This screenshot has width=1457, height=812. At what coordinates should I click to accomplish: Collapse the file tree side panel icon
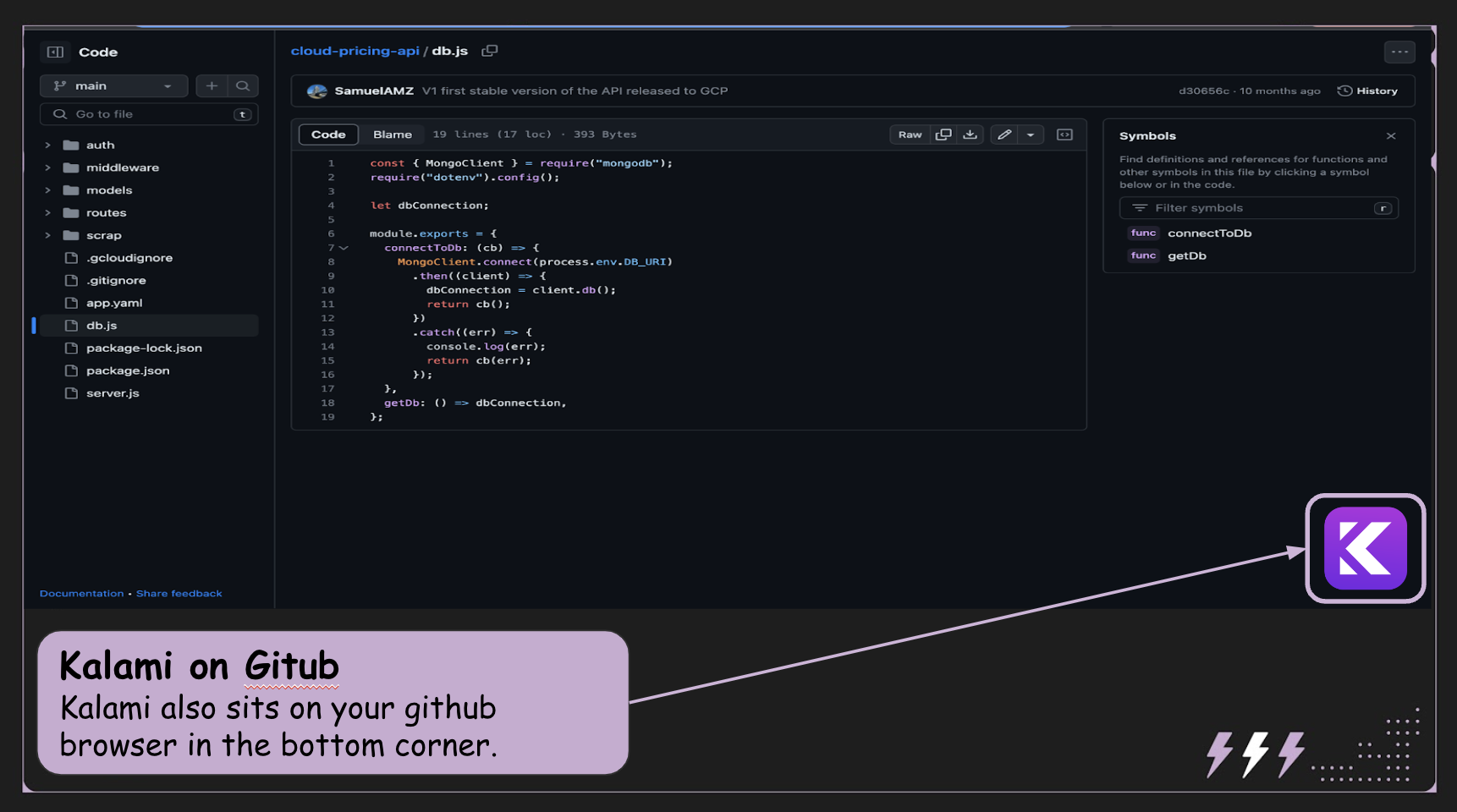(x=55, y=52)
